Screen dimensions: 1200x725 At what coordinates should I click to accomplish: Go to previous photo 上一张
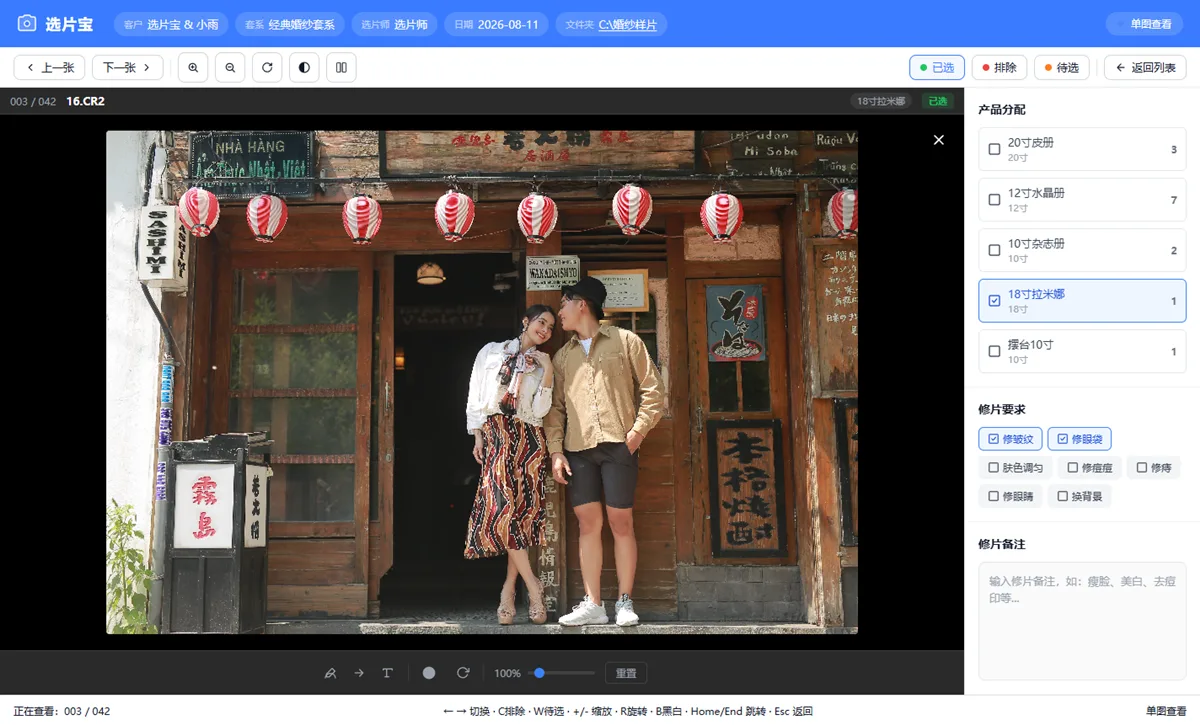click(x=49, y=68)
